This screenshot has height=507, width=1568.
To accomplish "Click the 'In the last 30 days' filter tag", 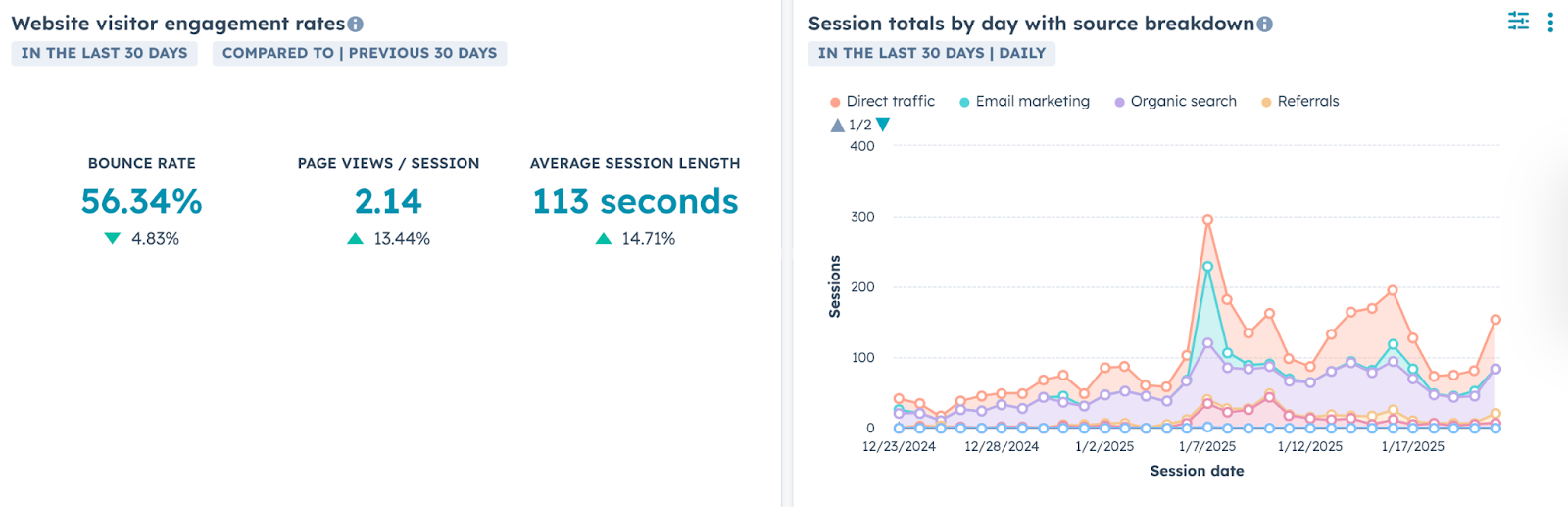I will pyautogui.click(x=104, y=53).
